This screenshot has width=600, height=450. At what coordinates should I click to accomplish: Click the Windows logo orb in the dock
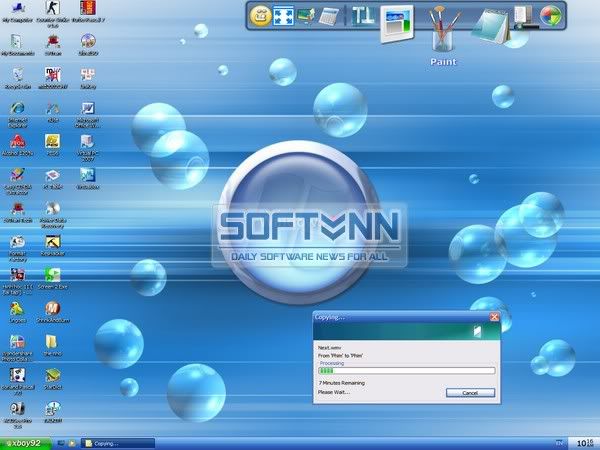[x=551, y=16]
